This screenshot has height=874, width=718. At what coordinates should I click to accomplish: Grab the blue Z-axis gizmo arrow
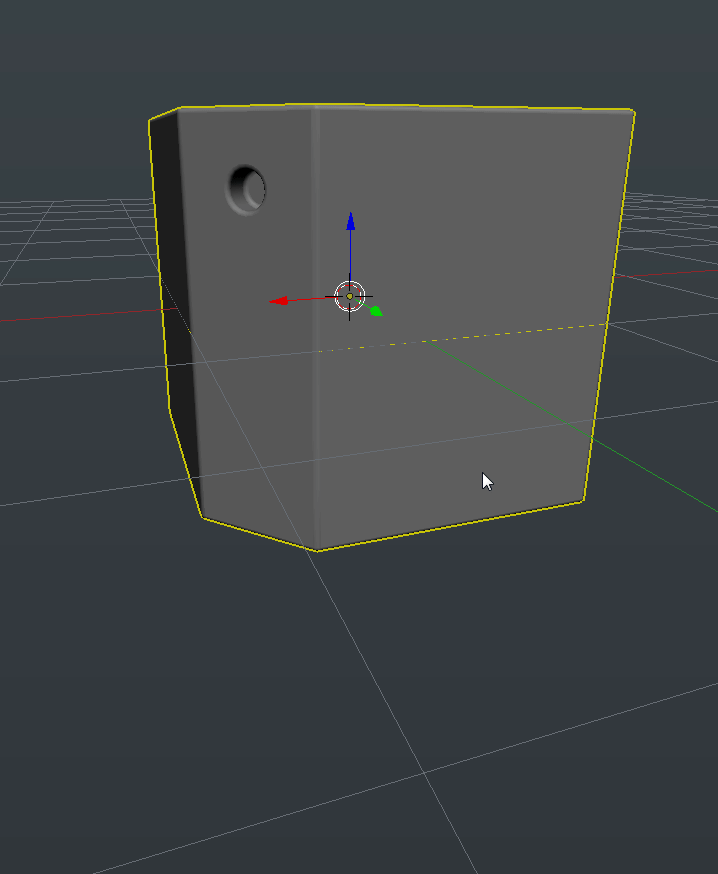click(x=350, y=222)
